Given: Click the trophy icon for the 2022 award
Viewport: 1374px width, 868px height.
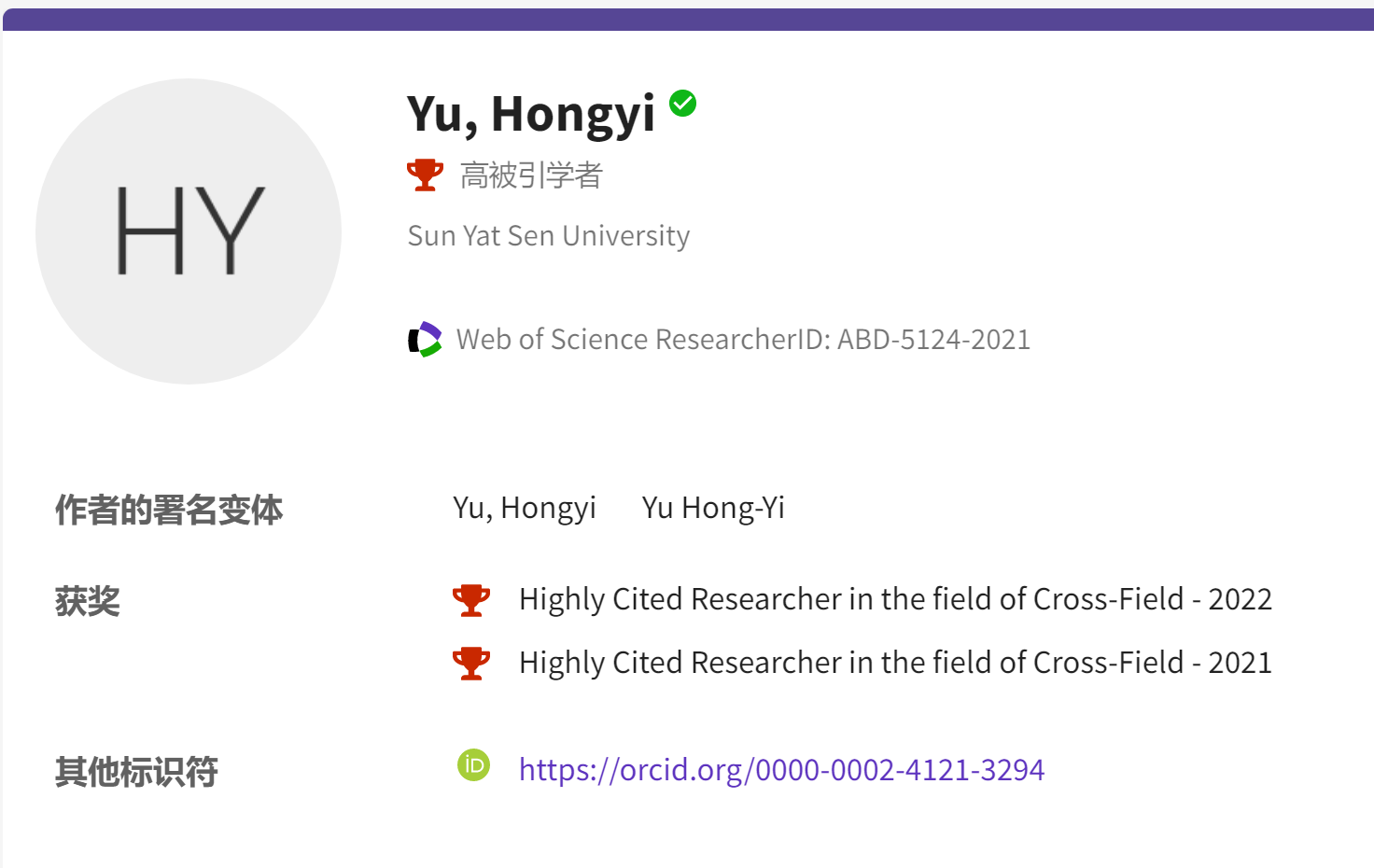Looking at the screenshot, I should pyautogui.click(x=471, y=600).
